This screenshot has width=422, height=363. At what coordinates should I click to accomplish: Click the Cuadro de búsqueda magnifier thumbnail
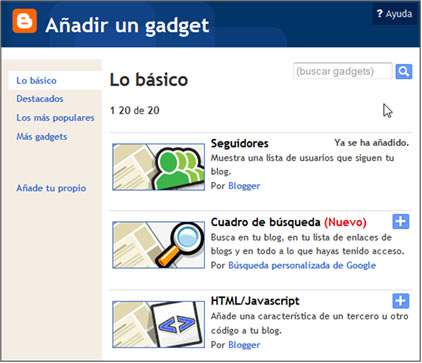click(x=159, y=245)
